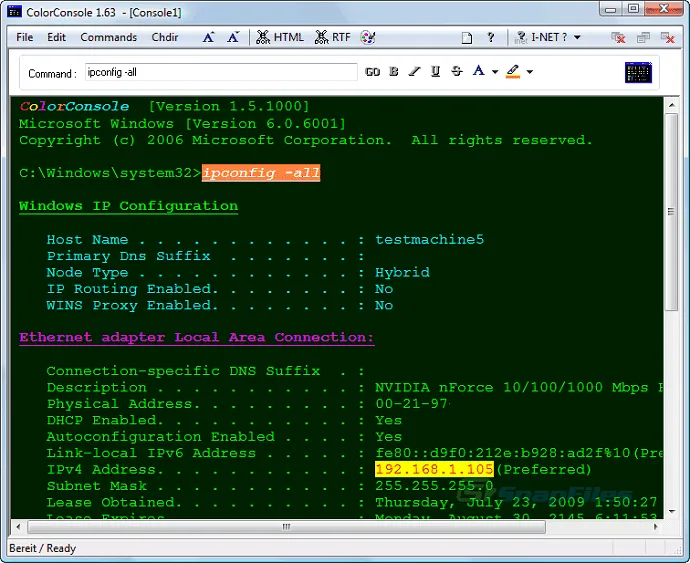Click the IP Routing Enabled line
Viewport: 690px width, 563px height.
pyautogui.click(x=220, y=289)
